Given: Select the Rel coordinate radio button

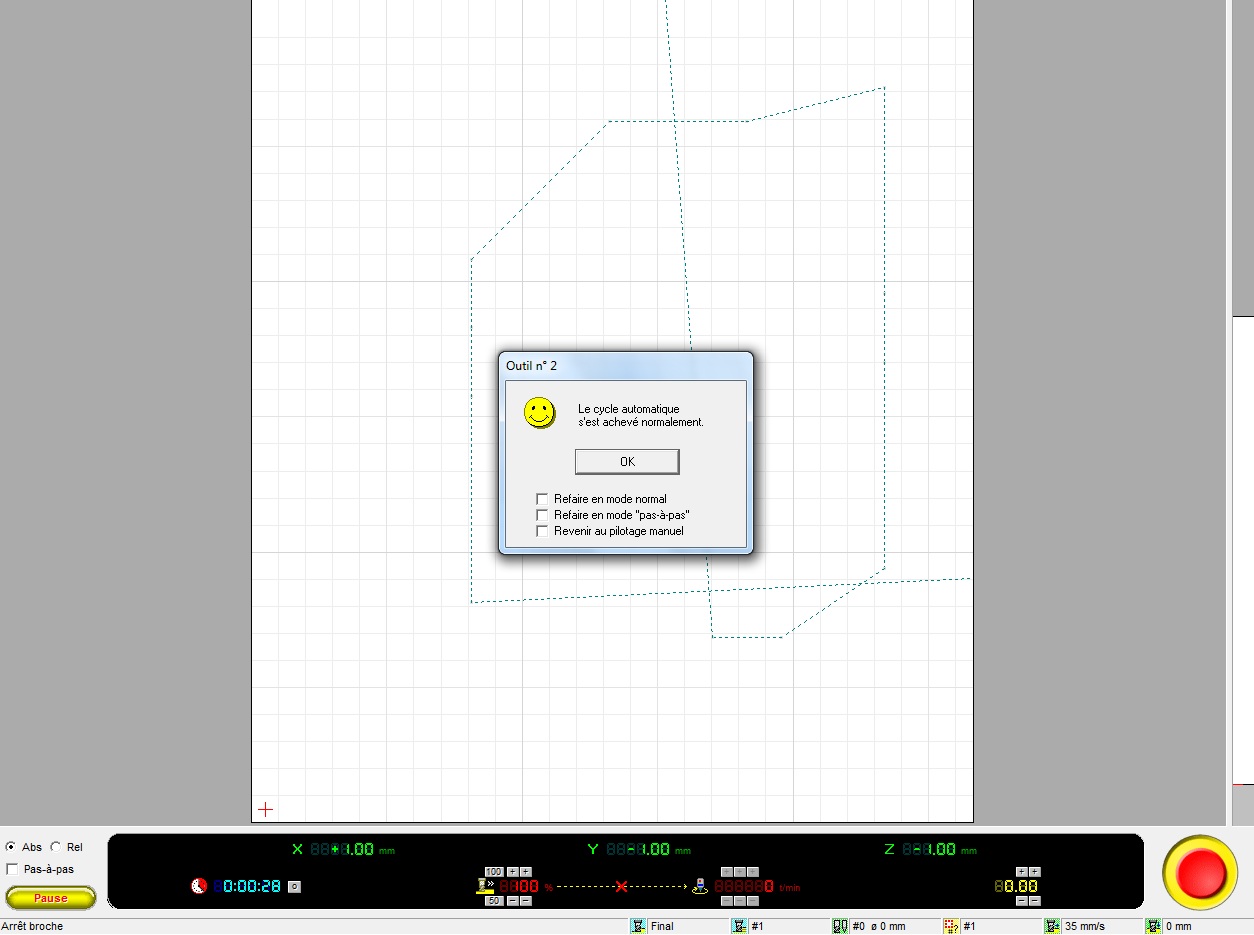Looking at the screenshot, I should (x=56, y=847).
